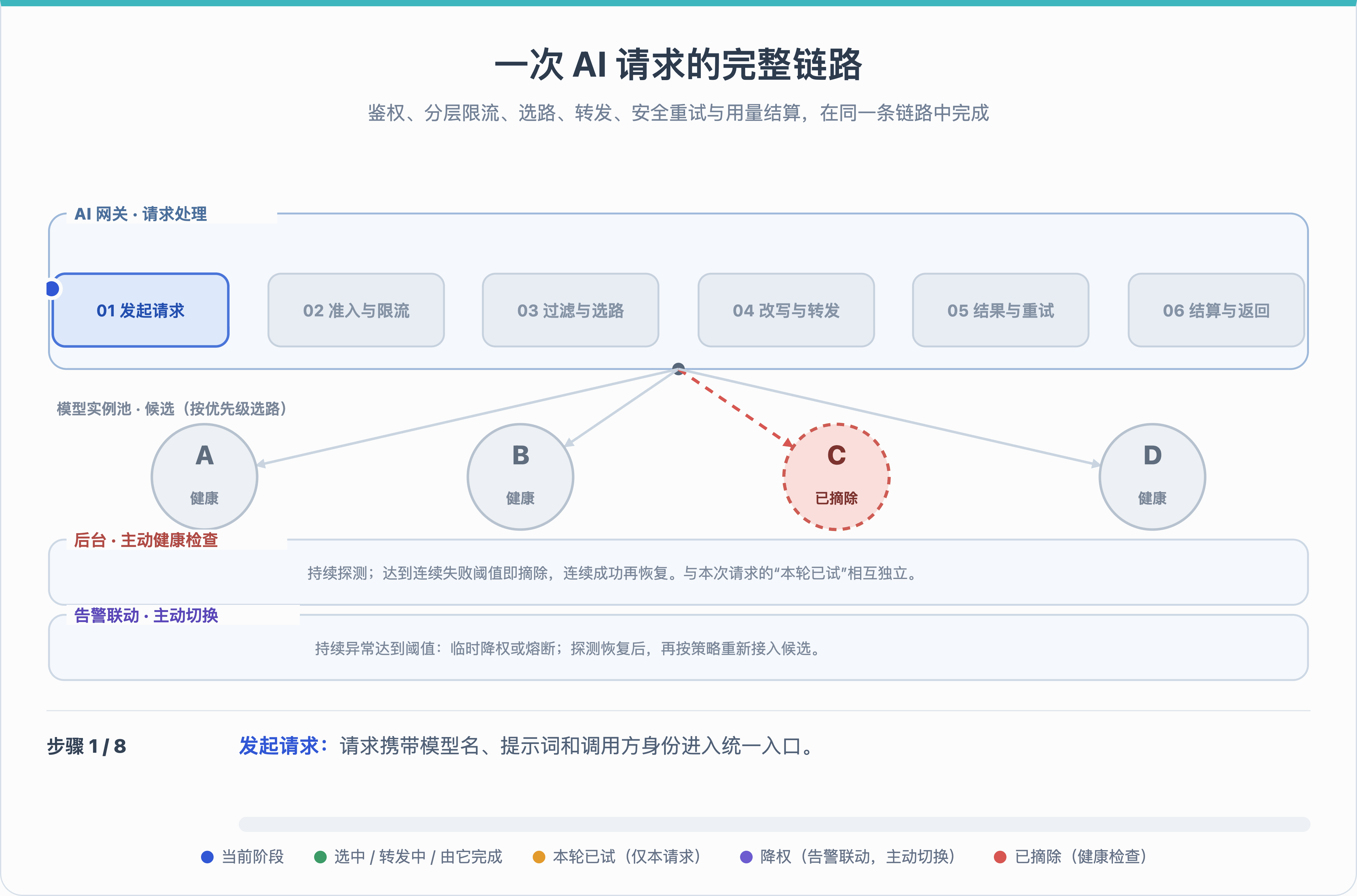Click the 步骤 1 / 8 step counter
This screenshot has height=896, width=1357.
coord(86,746)
